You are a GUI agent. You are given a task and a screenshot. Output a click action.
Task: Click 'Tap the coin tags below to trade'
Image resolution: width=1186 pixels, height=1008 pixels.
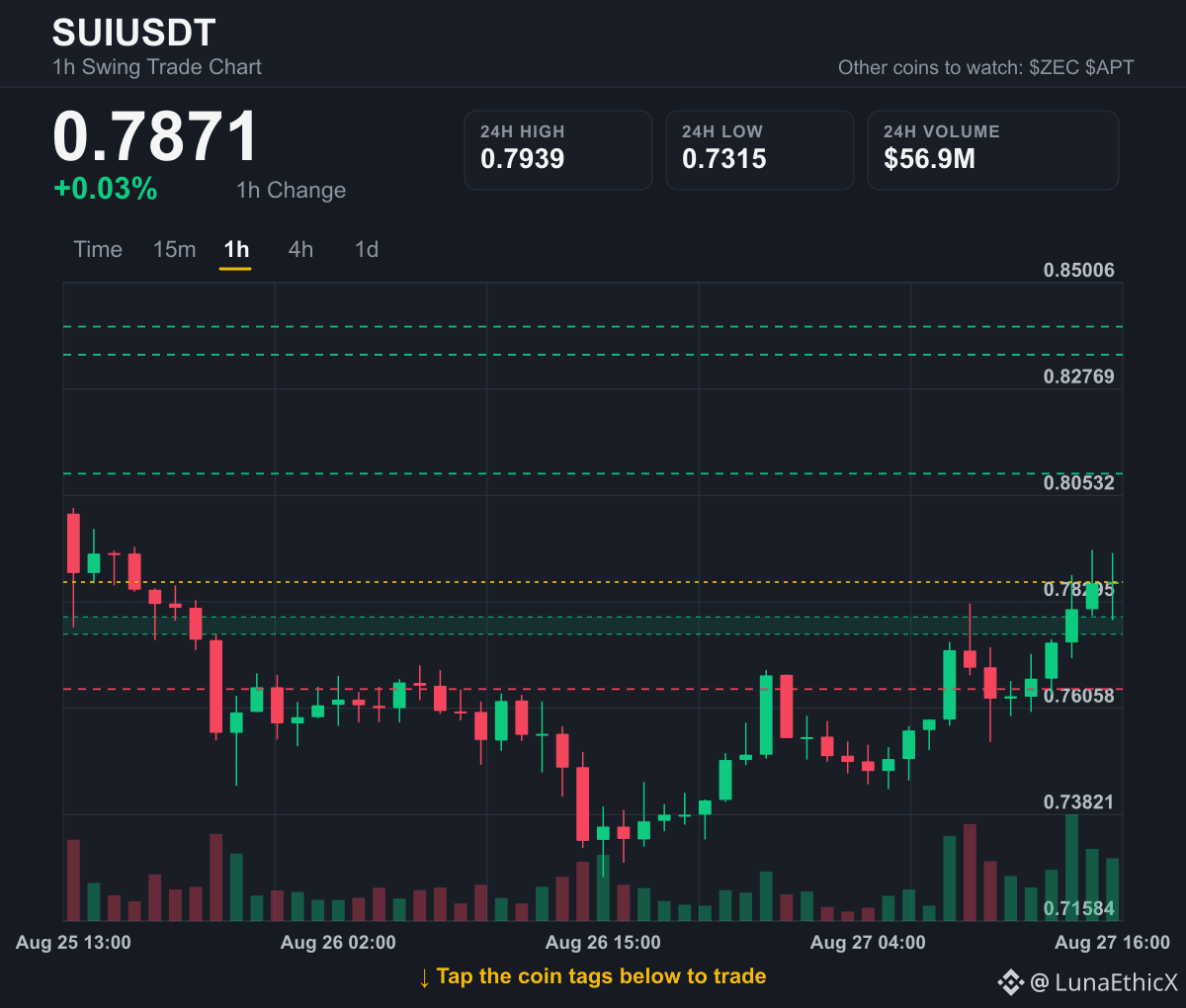pyautogui.click(x=601, y=976)
